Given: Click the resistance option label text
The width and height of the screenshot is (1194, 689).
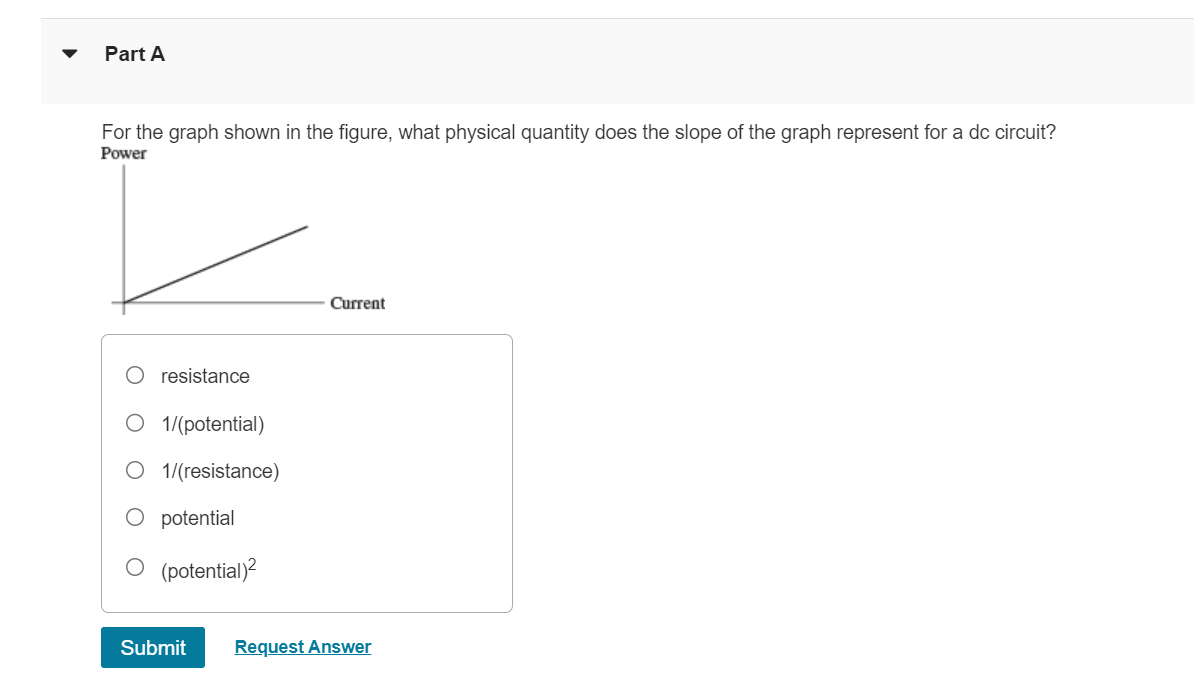Looking at the screenshot, I should (205, 376).
